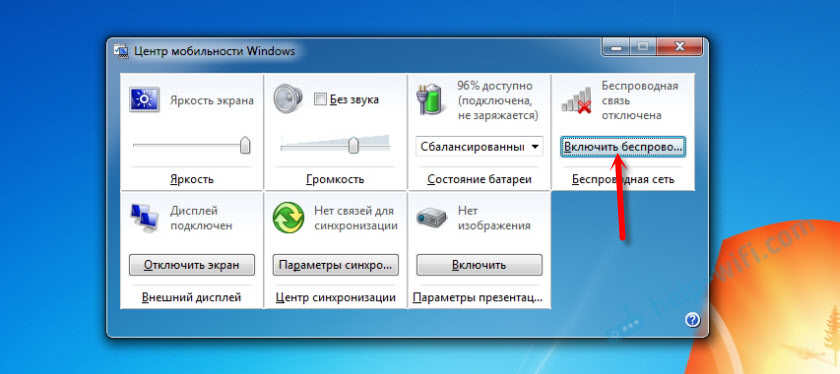Click the wireless signal bars icon
The image size is (840, 374).
[576, 101]
